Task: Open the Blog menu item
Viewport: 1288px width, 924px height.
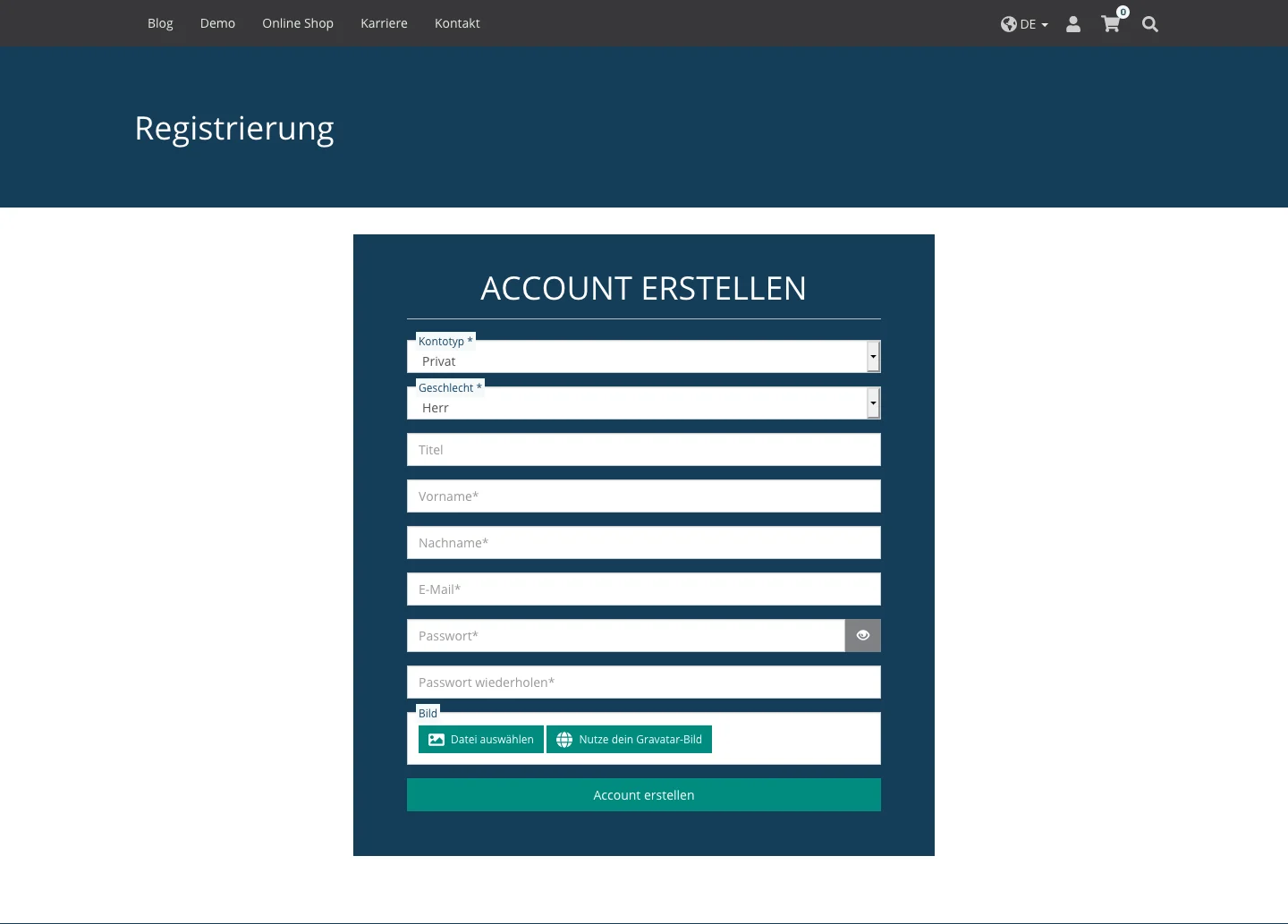Action: point(160,23)
